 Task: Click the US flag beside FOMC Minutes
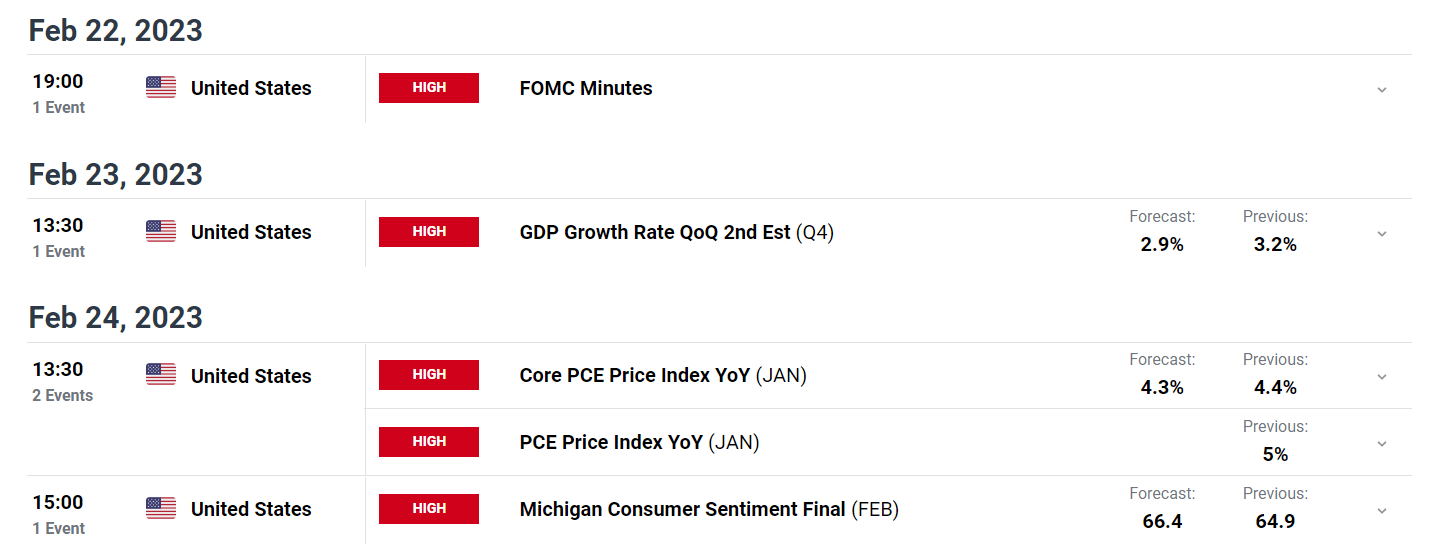point(161,88)
